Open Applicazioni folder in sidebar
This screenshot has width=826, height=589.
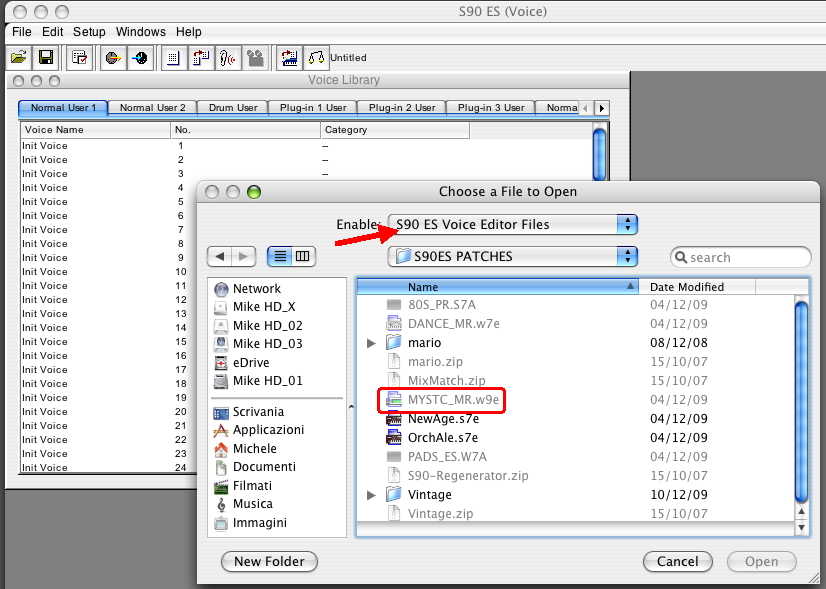(x=259, y=430)
